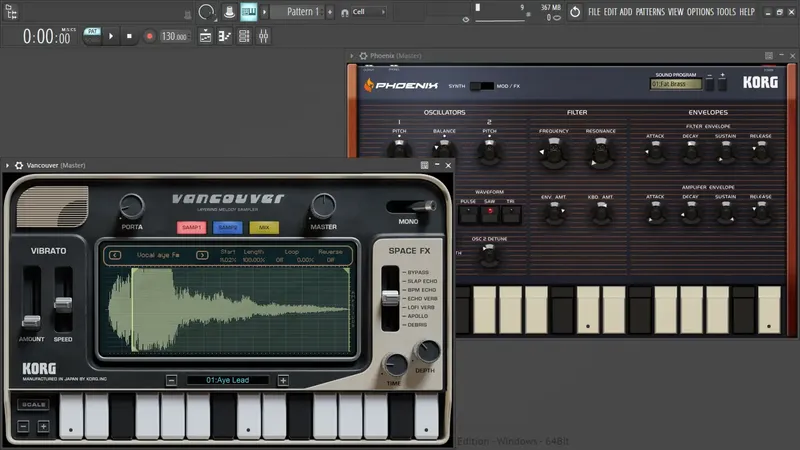Open the Mixer view icon
This screenshot has width=800, height=450.
click(x=263, y=36)
